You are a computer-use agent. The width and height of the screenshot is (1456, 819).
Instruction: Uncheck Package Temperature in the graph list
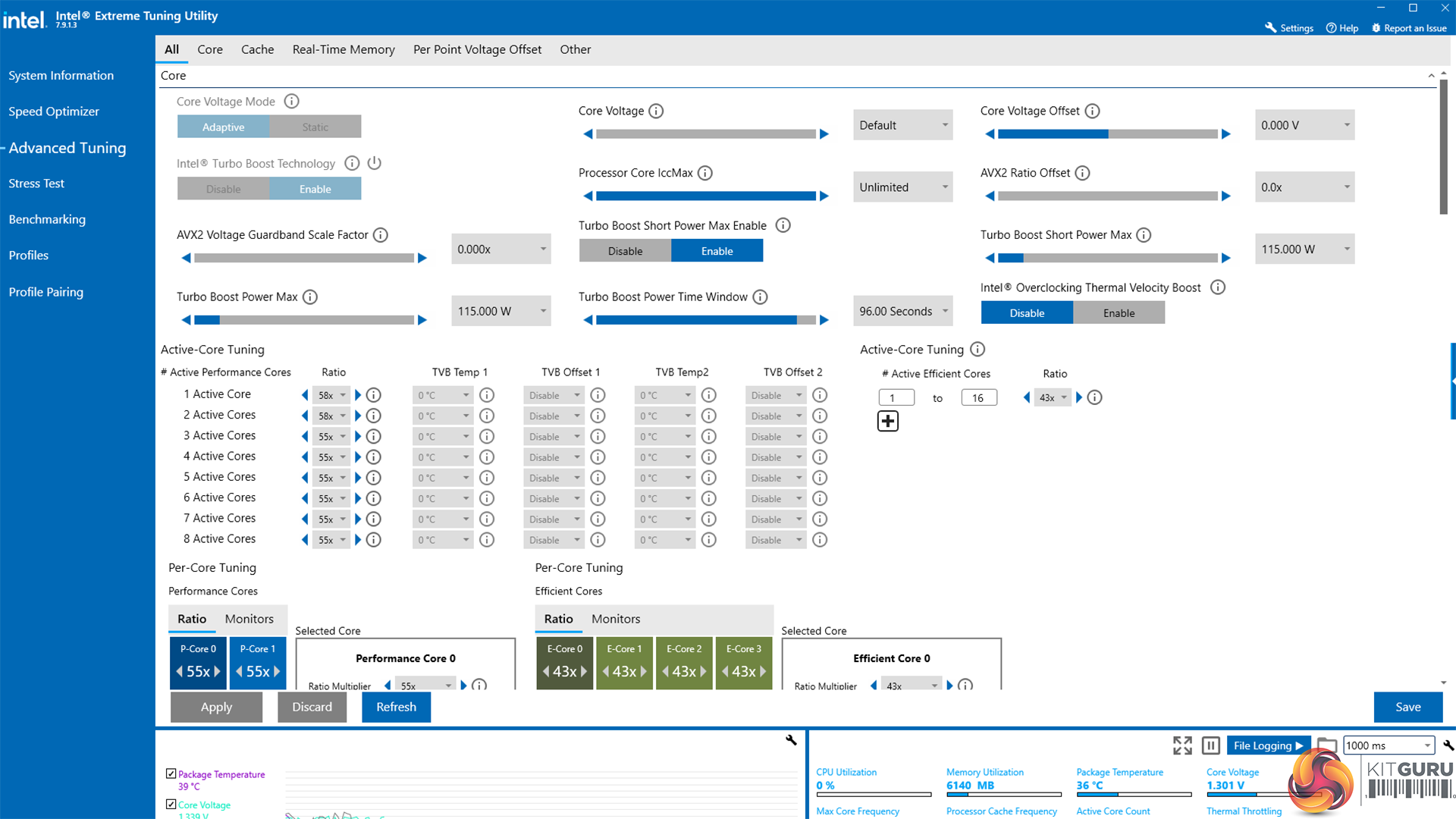point(171,774)
